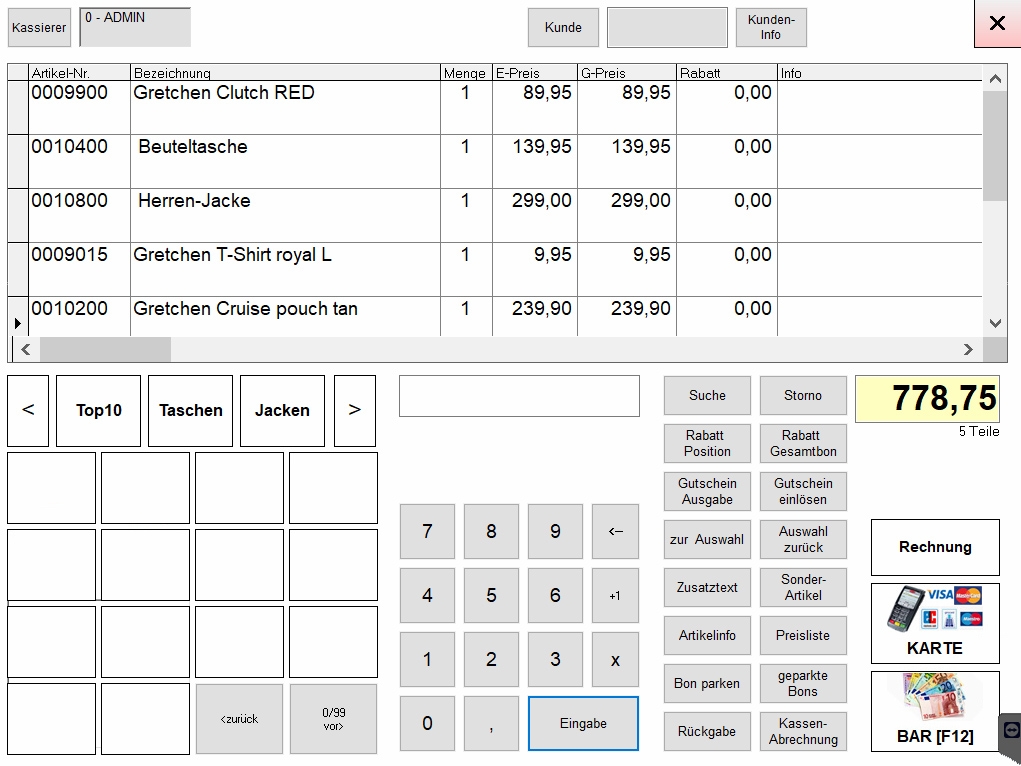Click the remote-control icon at screen edge

pyautogui.click(x=1011, y=730)
